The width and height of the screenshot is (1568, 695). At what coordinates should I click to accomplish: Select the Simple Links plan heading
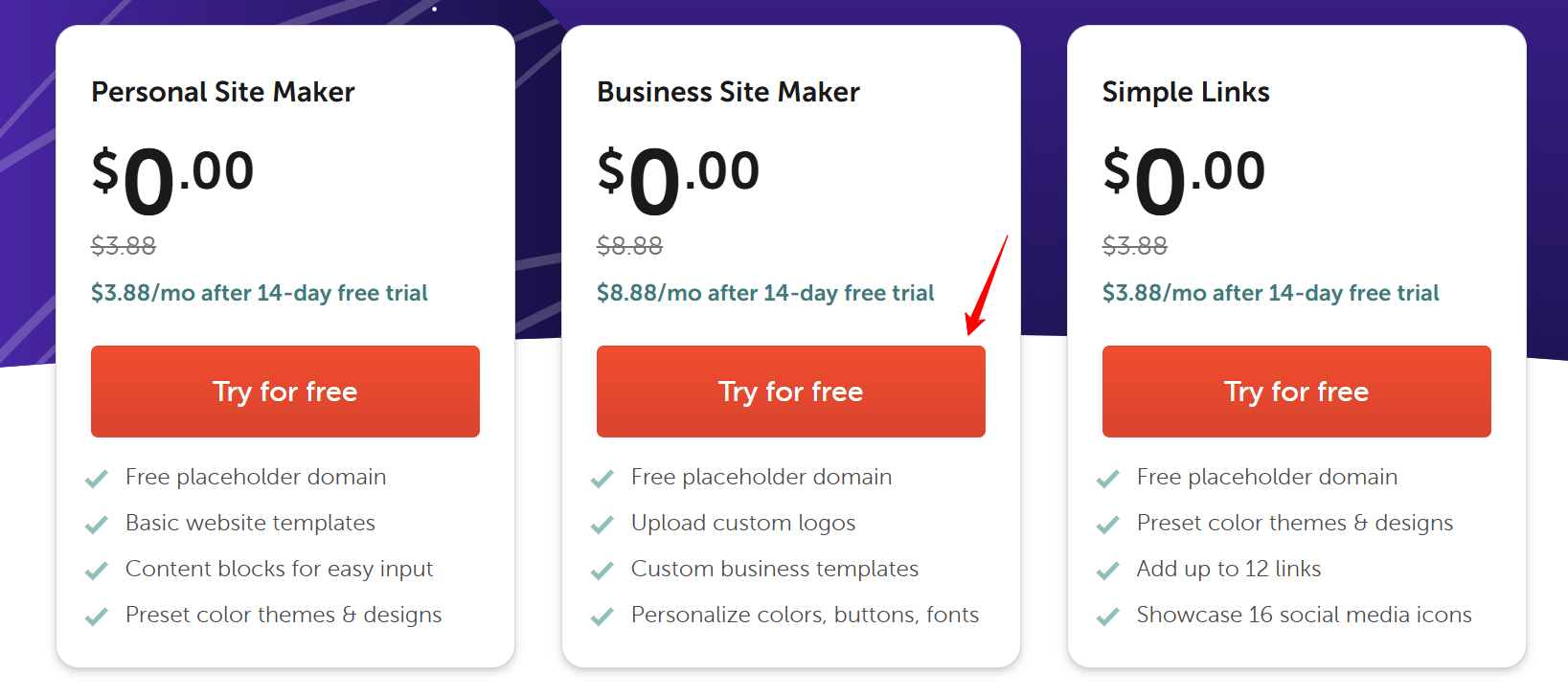point(1186,92)
